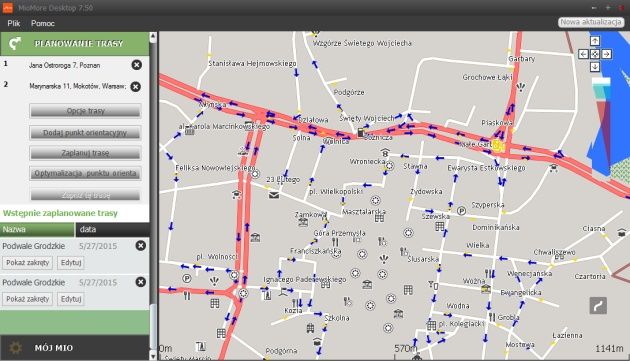Sort saved routes by Nazwa column
Screen dimensions: 630x361
tap(37, 230)
